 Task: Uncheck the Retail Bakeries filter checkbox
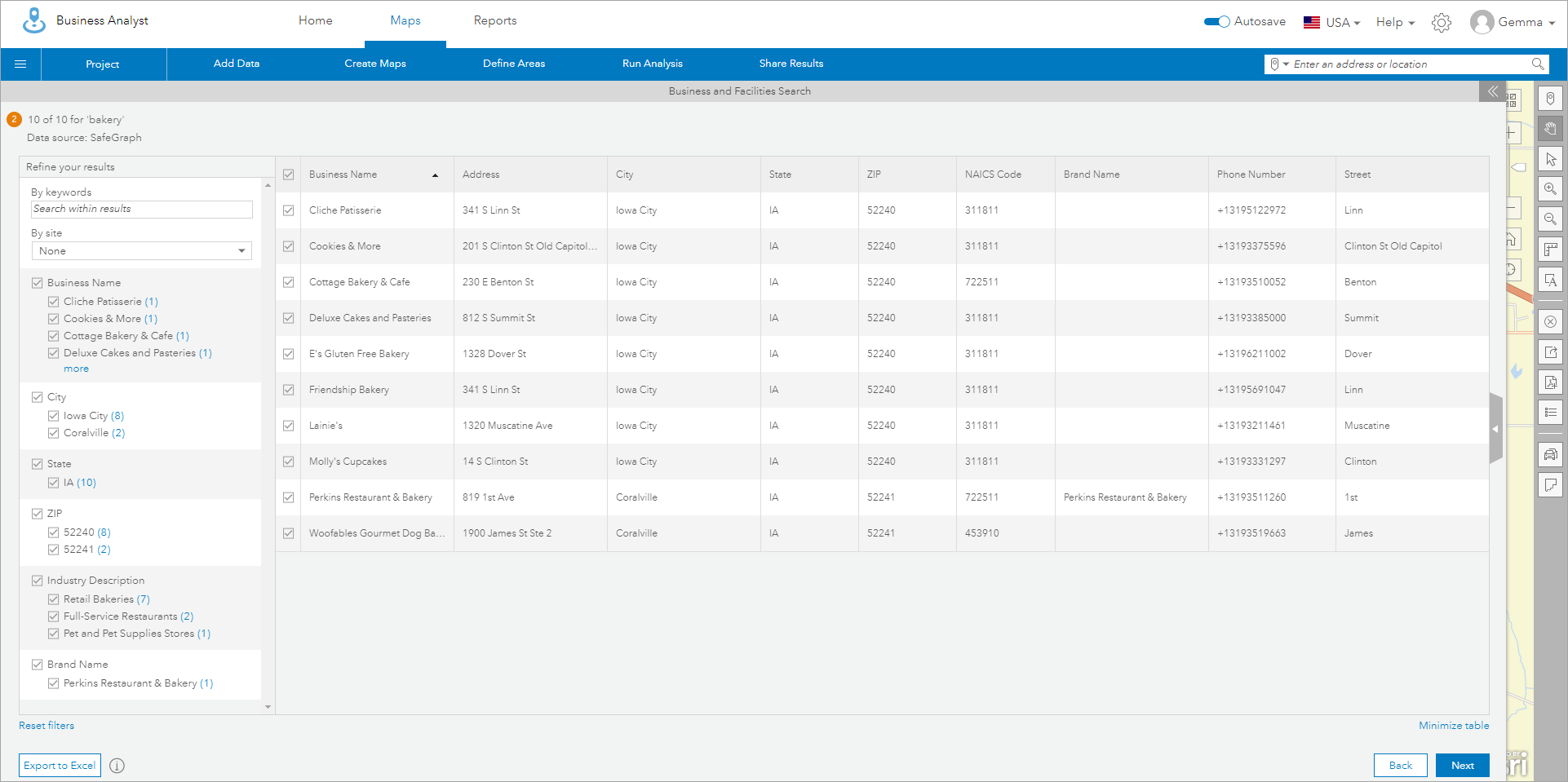pyautogui.click(x=54, y=599)
